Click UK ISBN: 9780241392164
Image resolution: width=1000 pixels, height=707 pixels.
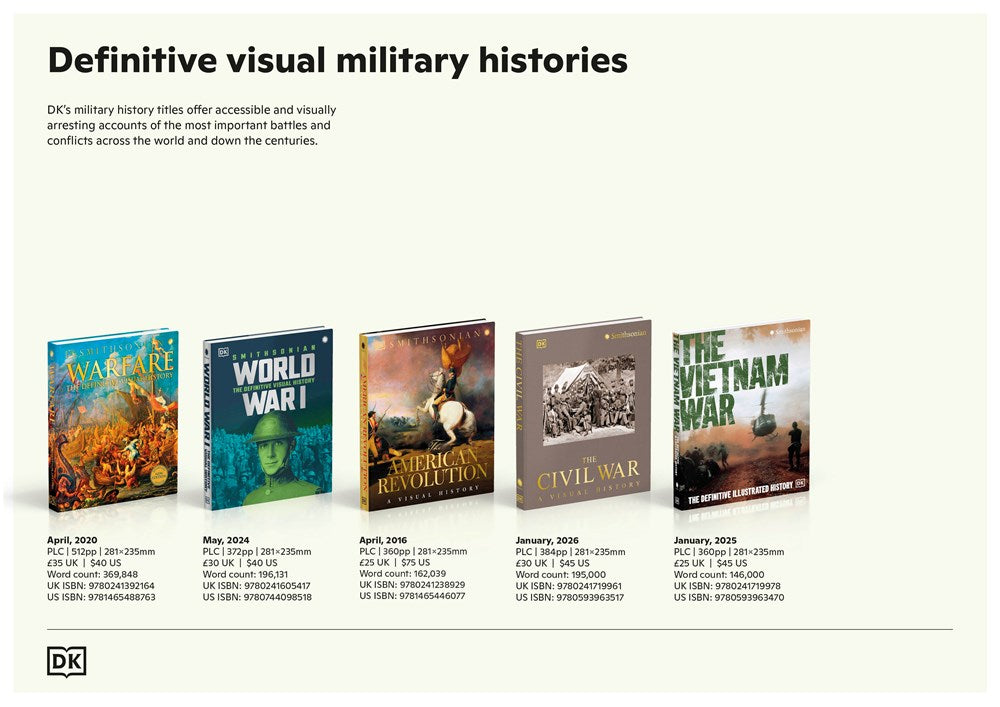point(101,585)
